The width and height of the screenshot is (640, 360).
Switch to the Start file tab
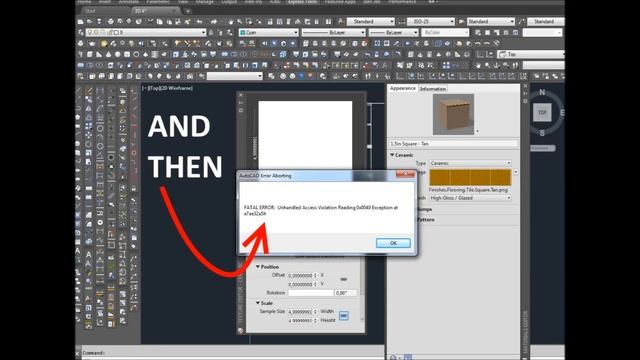(91, 11)
